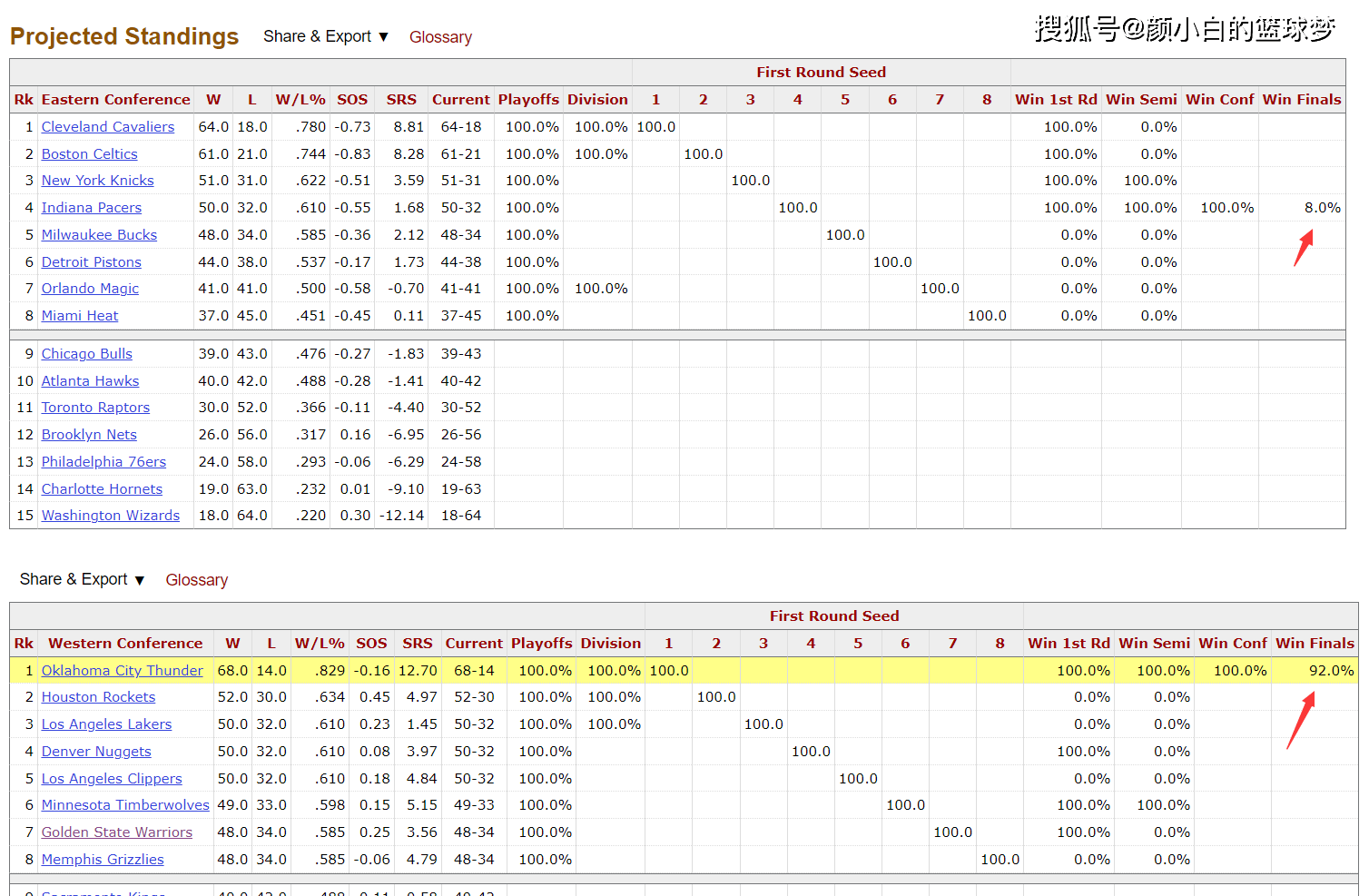Open the Share & Export dropdown above Western Conference
The image size is (1369, 896).
[x=83, y=579]
